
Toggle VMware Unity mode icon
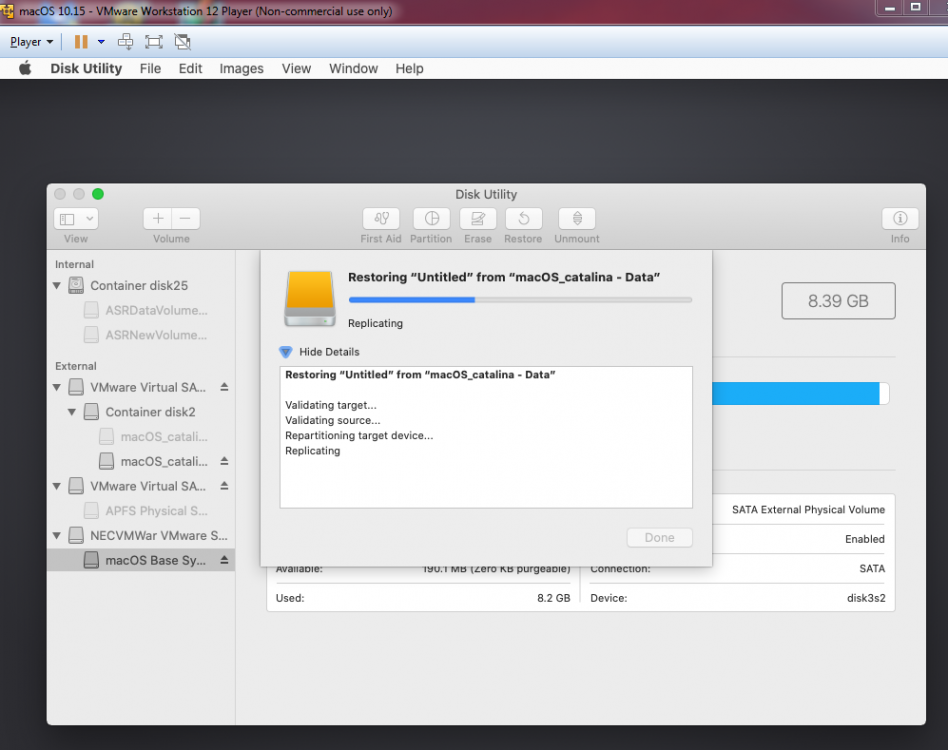(182, 42)
